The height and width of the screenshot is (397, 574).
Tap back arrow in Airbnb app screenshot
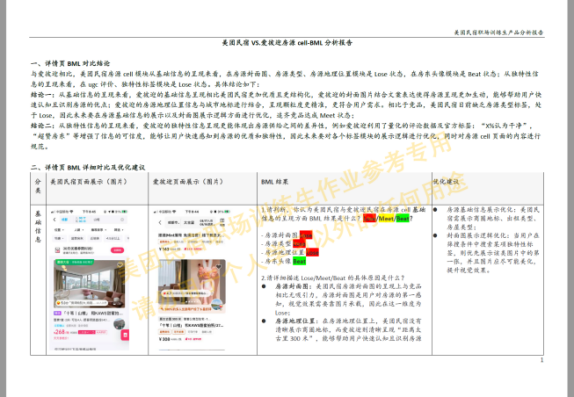pyautogui.click(x=160, y=222)
